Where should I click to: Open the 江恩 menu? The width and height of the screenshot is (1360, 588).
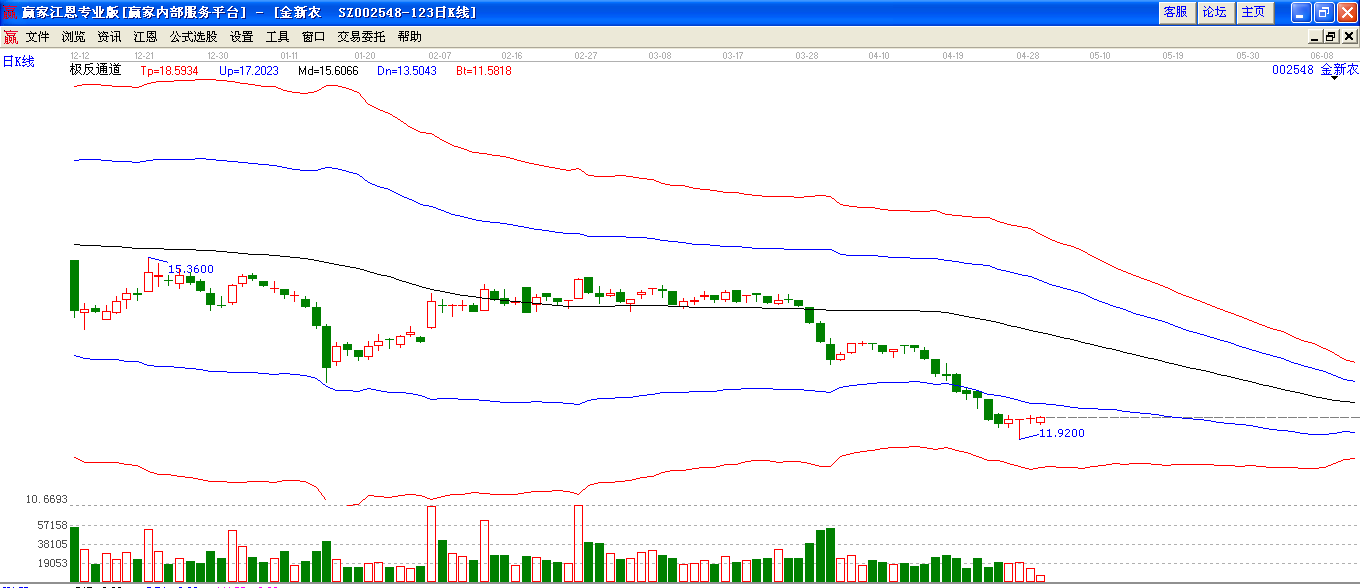point(145,36)
